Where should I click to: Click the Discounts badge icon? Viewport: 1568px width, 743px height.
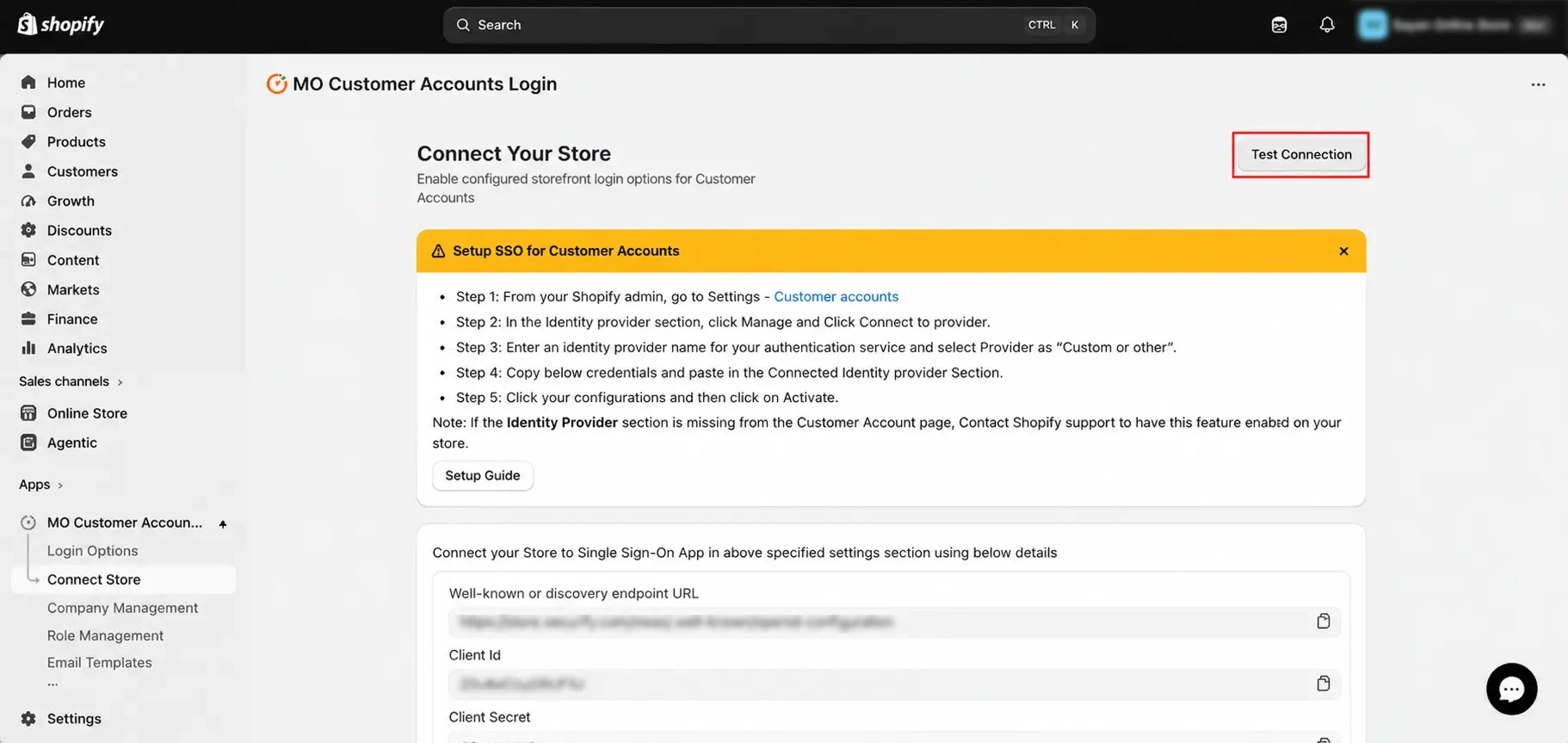(28, 230)
